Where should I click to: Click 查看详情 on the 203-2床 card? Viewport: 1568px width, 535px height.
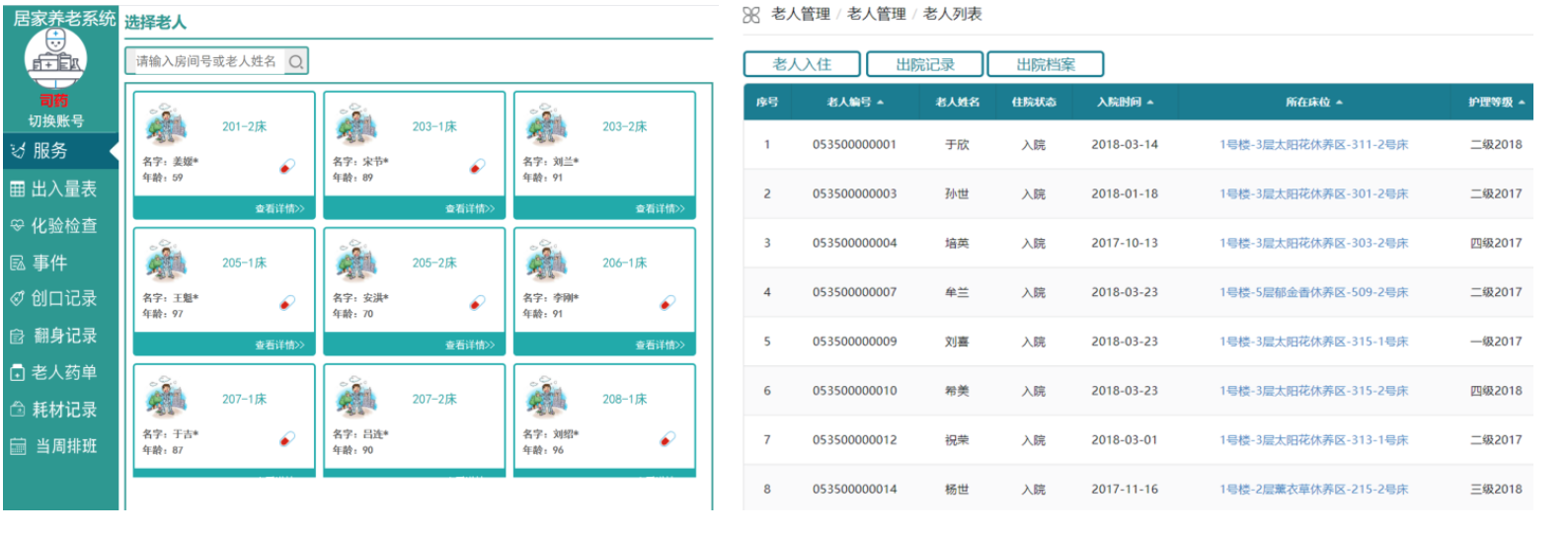tap(660, 209)
